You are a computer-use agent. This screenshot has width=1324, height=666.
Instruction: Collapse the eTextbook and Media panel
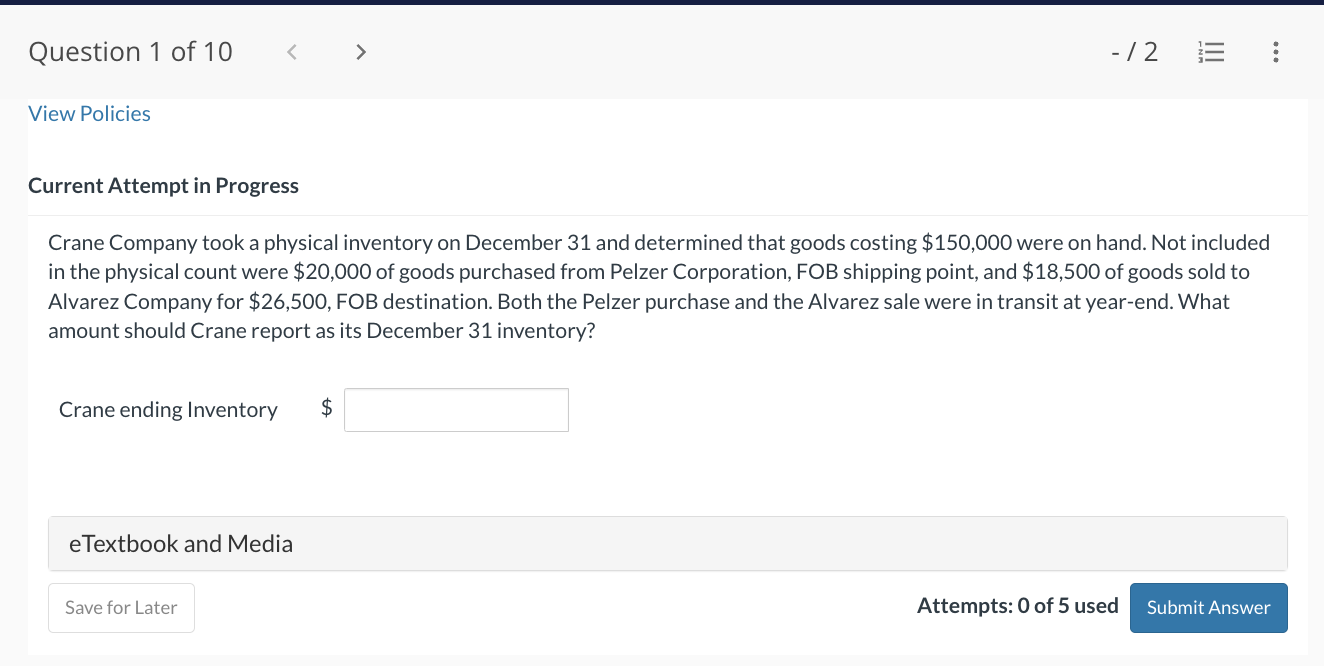tap(180, 543)
